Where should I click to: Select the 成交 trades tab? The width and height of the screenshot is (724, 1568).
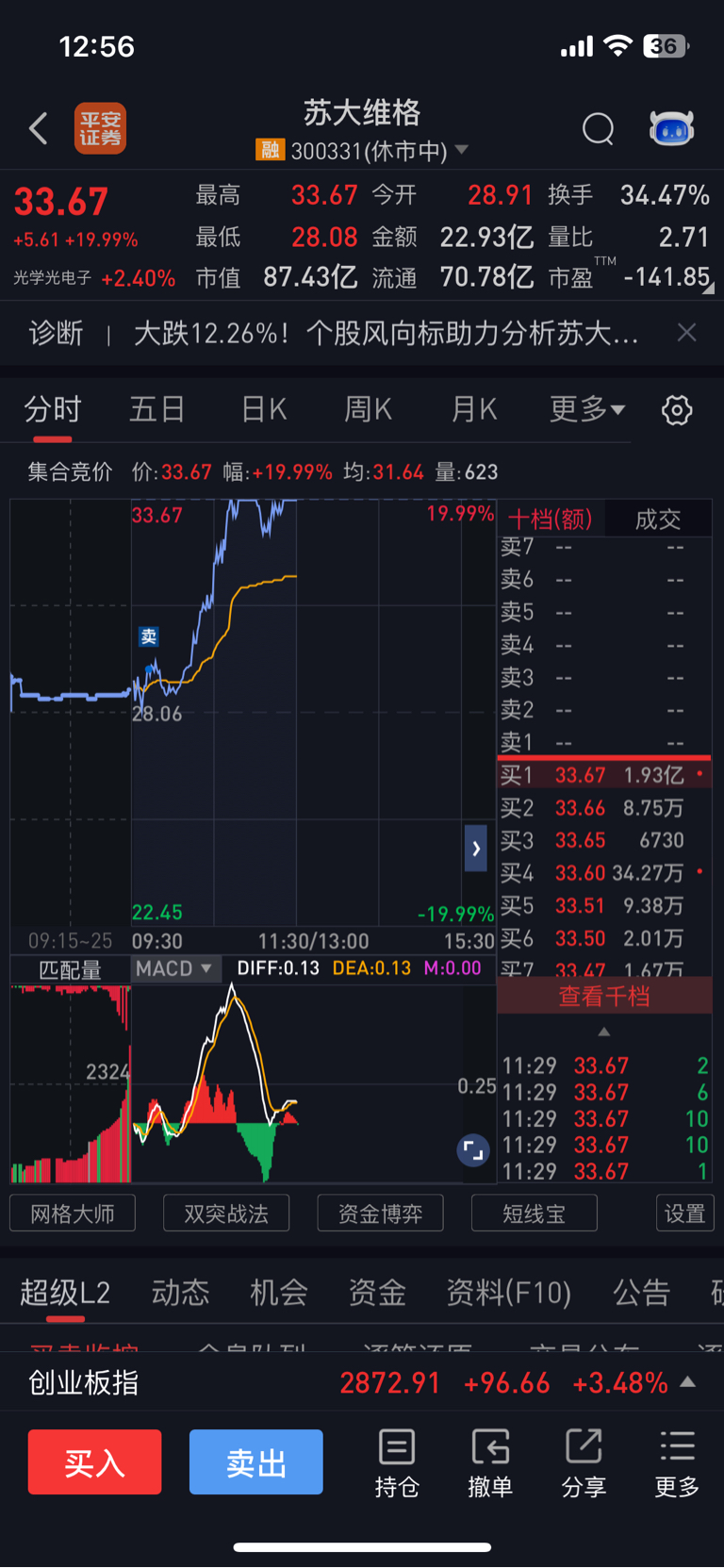click(658, 519)
